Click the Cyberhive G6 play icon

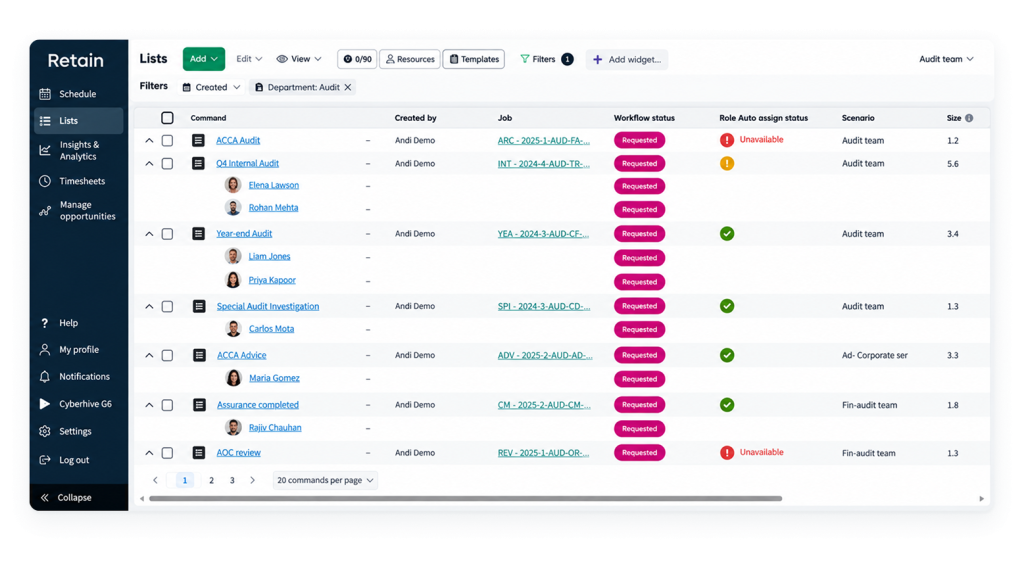pyautogui.click(x=44, y=404)
